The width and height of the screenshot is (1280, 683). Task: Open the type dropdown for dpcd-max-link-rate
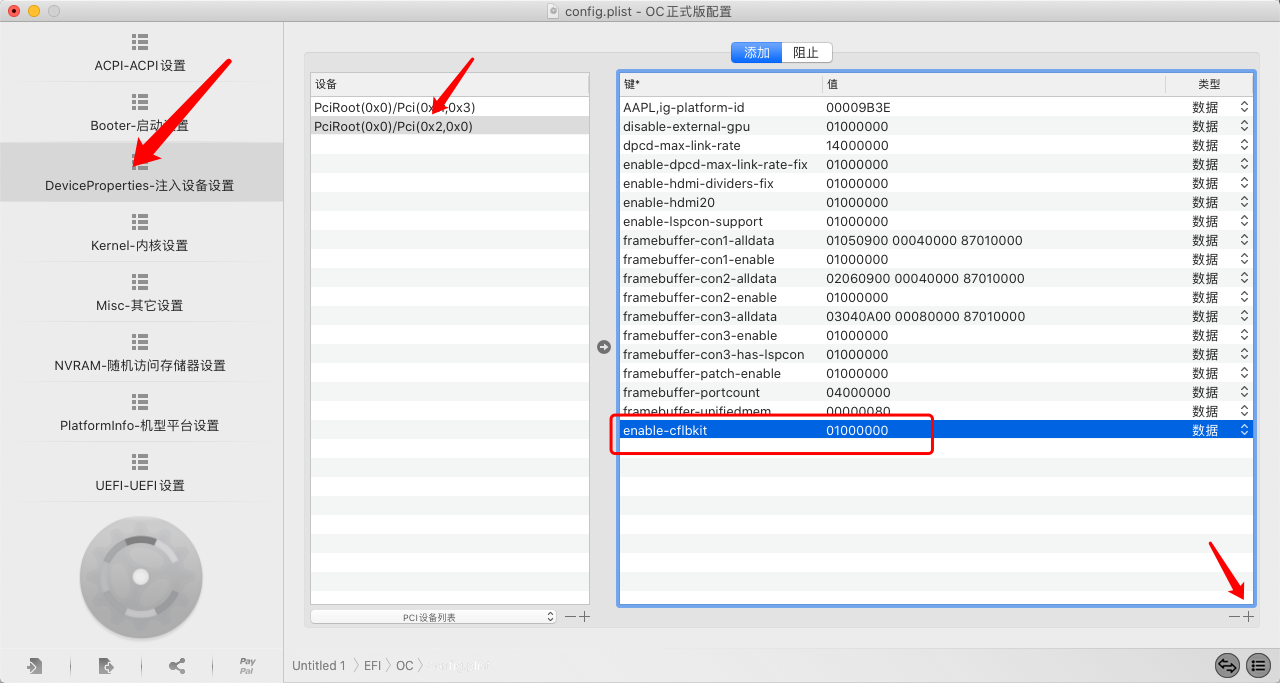pyautogui.click(x=1244, y=145)
